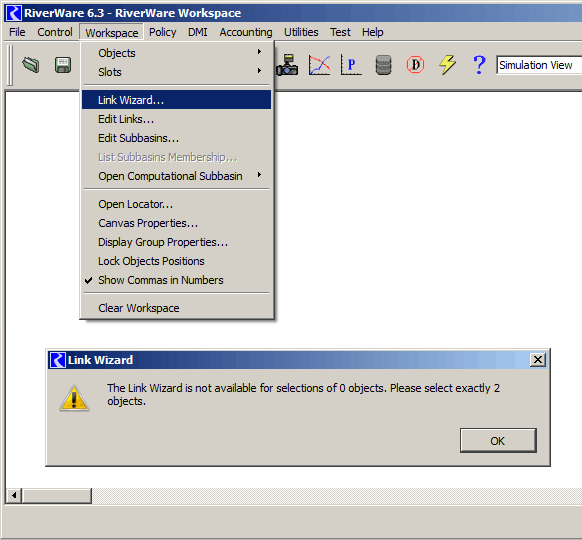This screenshot has height=540, width=582.
Task: Open the plot chart toolbar icon
Action: [x=319, y=65]
